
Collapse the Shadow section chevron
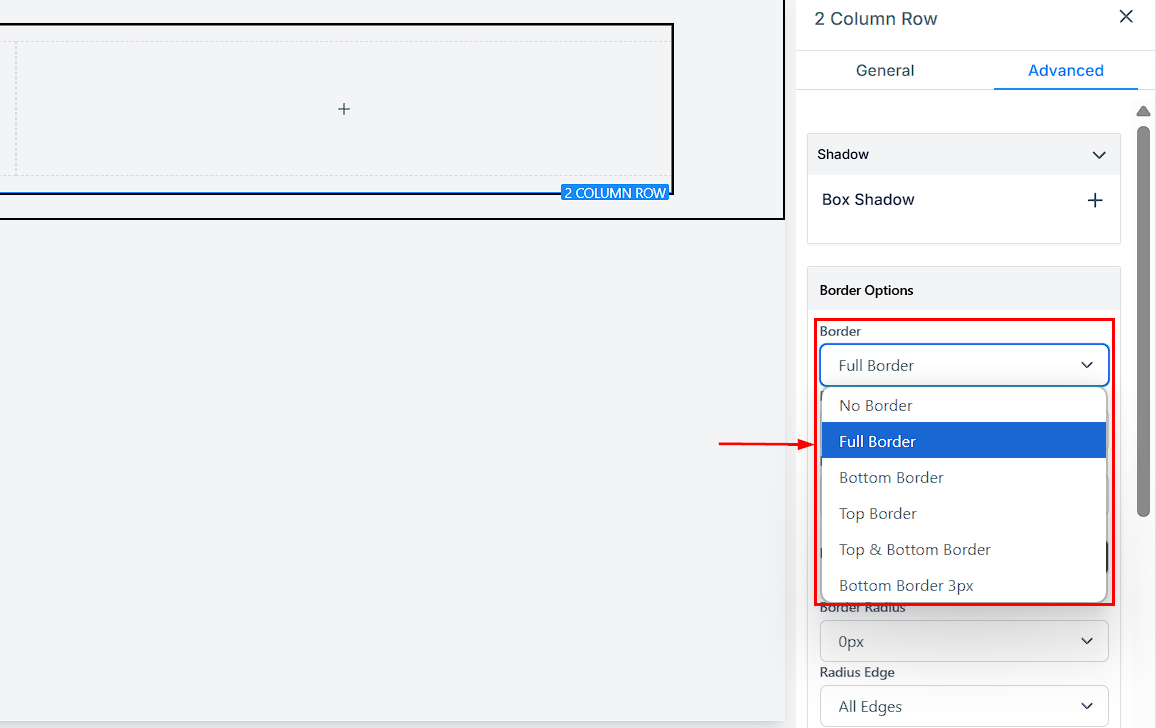pyautogui.click(x=1099, y=155)
